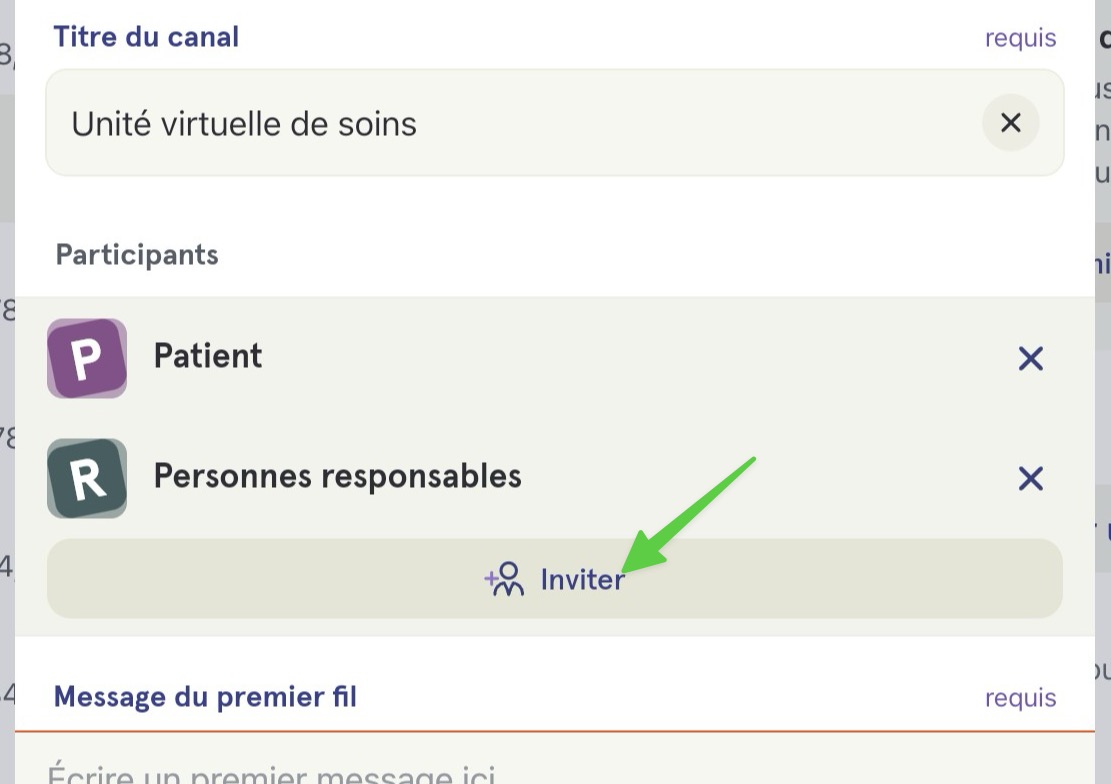
Task: Remove Personnes responsables from participants
Action: (1030, 478)
